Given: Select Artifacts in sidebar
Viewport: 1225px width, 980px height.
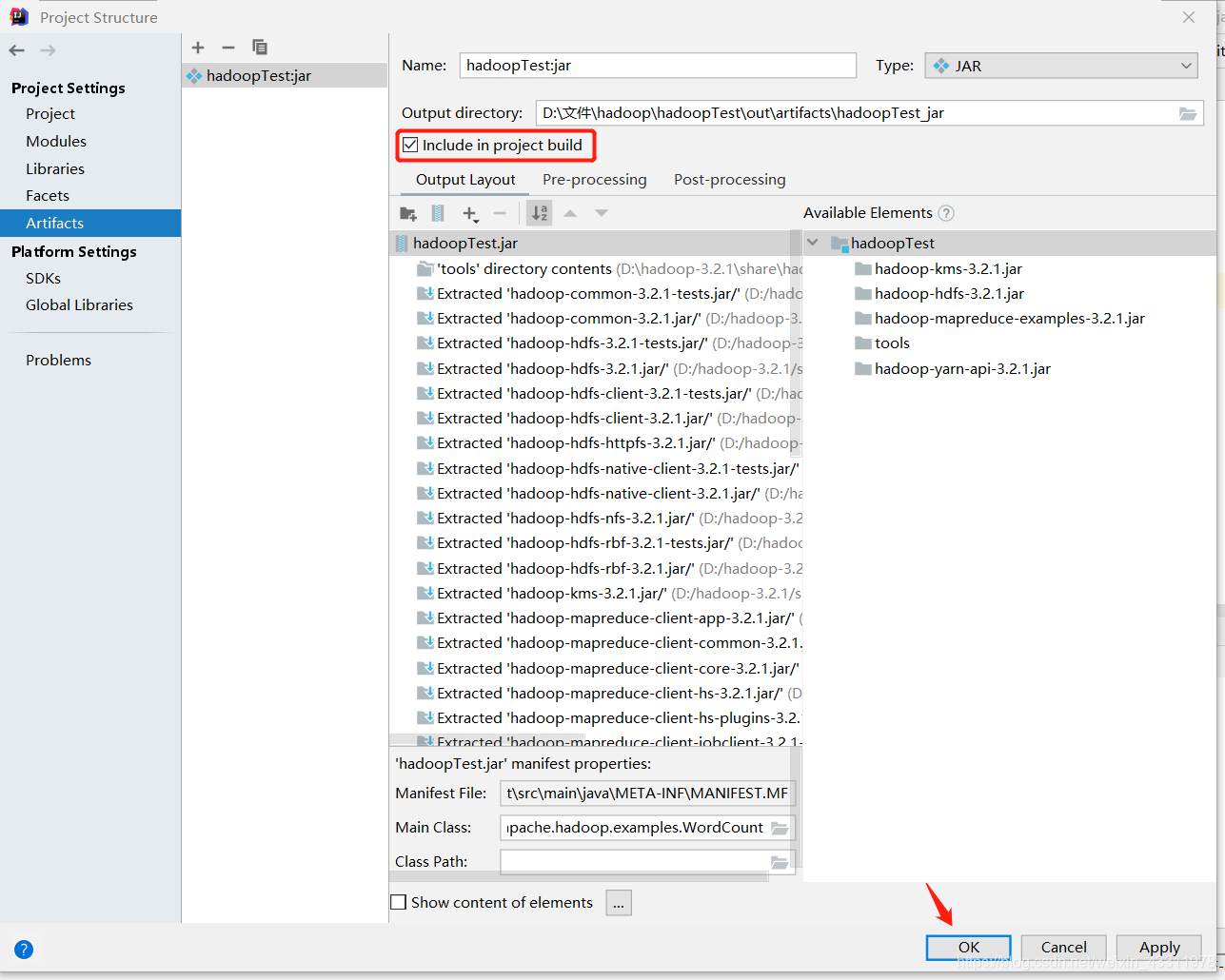Looking at the screenshot, I should [89, 223].
